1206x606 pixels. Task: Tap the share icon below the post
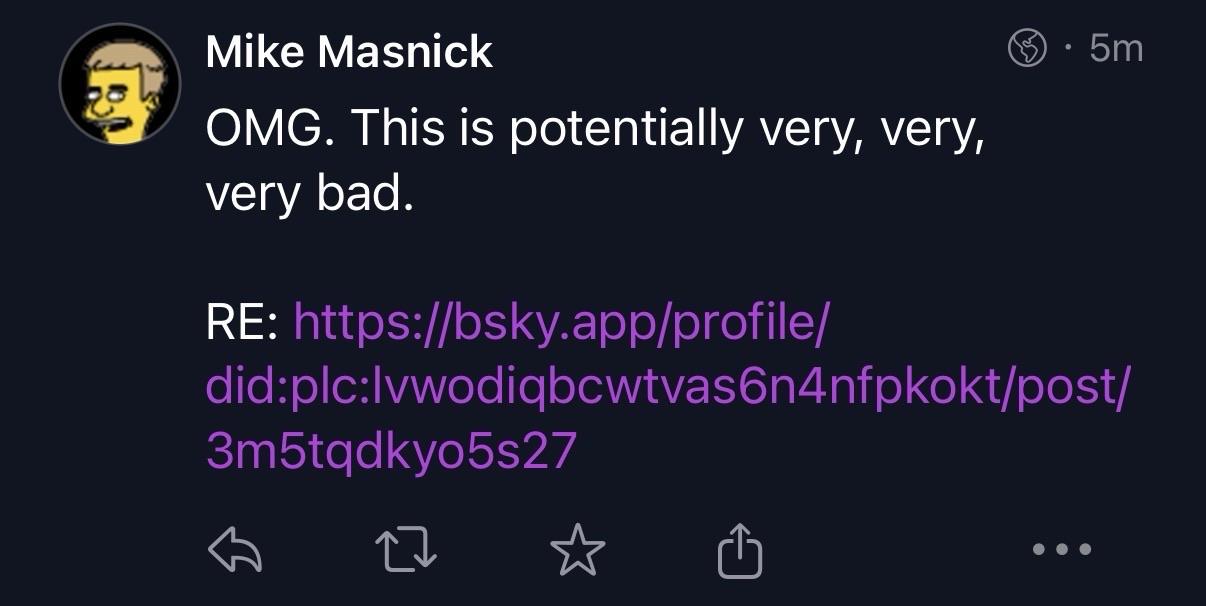coord(741,549)
